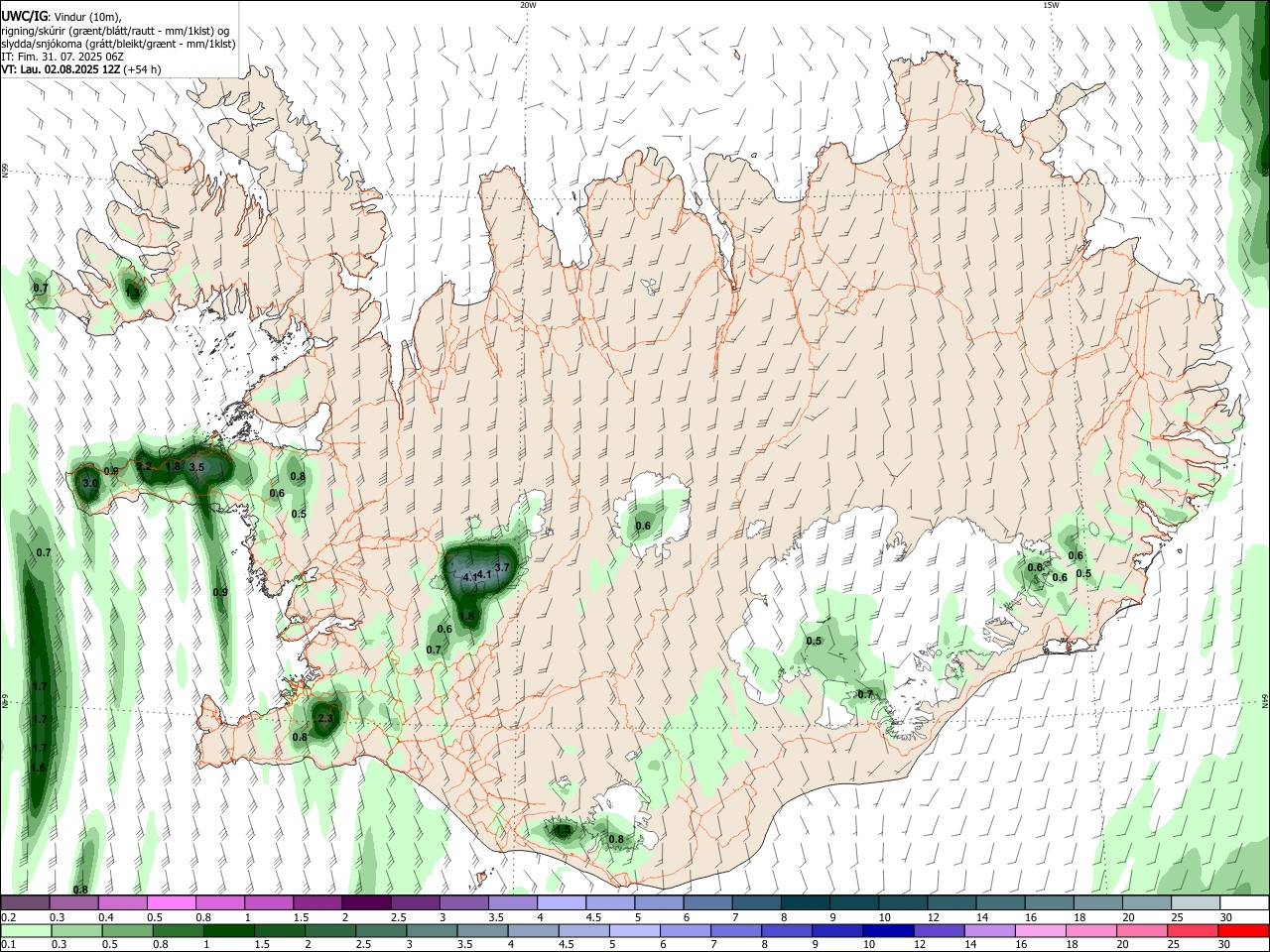Click the light lavender 4 swatch, upper legend row
Screen dimensions: 1270x952
[562, 903]
